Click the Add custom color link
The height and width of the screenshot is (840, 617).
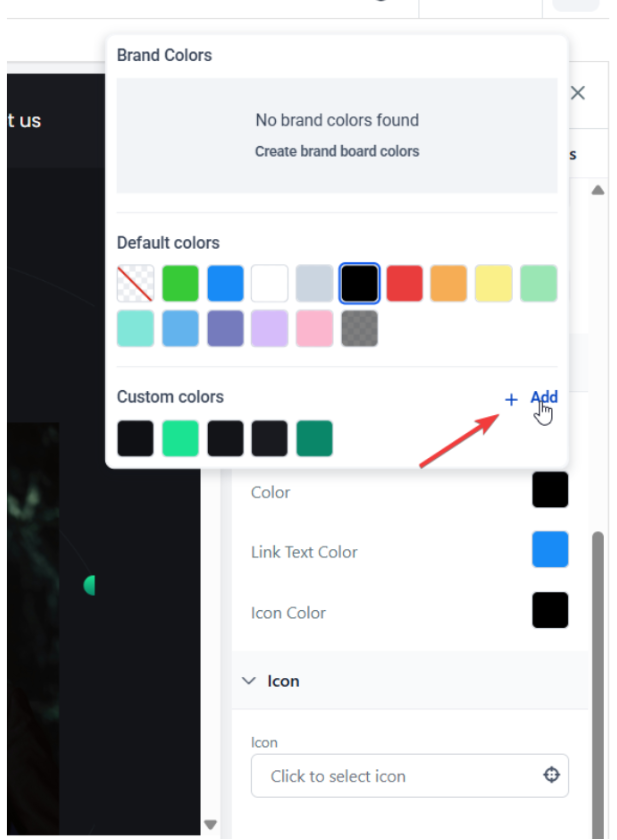tap(544, 397)
